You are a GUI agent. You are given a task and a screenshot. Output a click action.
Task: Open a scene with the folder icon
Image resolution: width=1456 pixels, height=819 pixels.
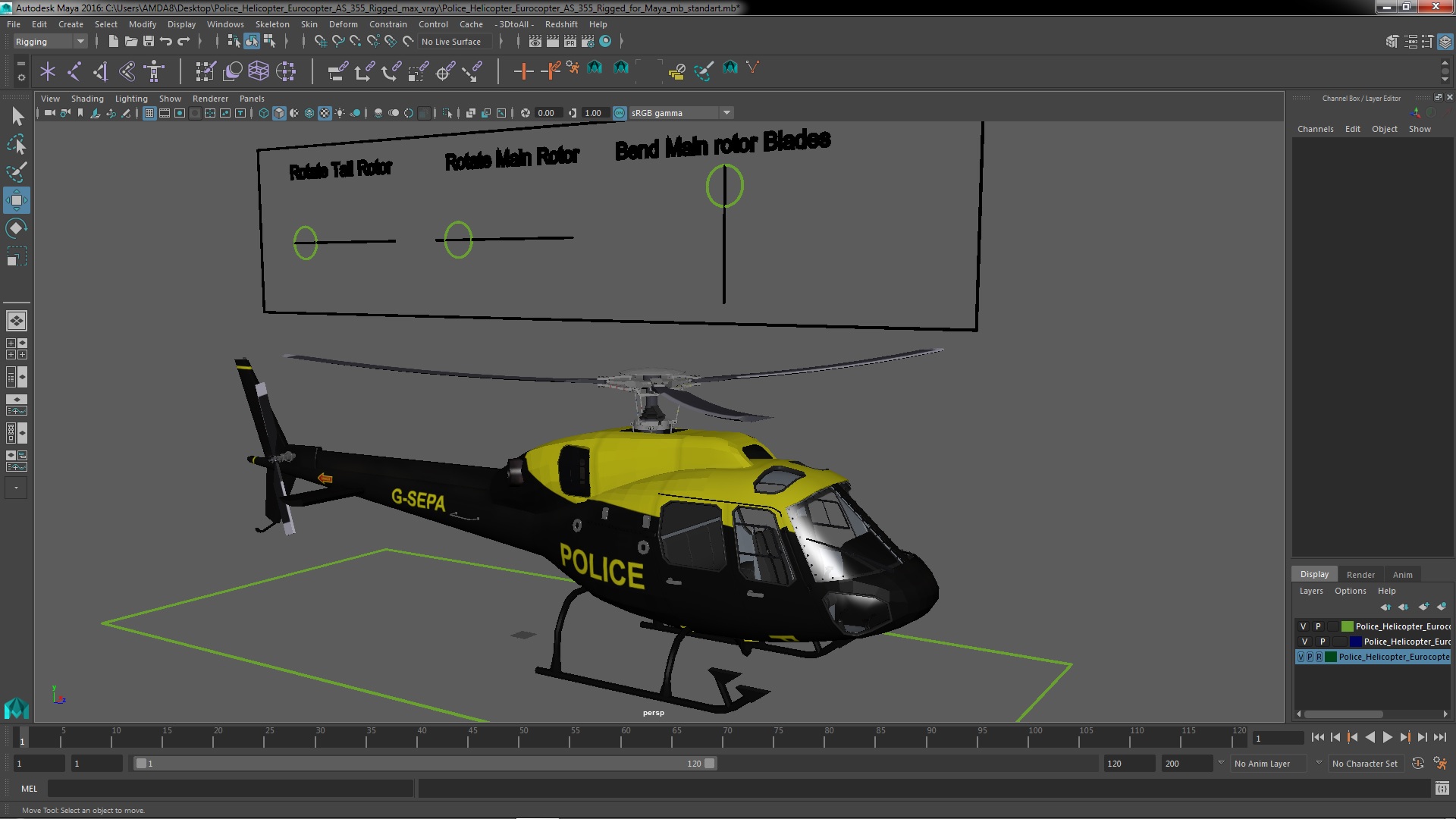click(x=131, y=41)
